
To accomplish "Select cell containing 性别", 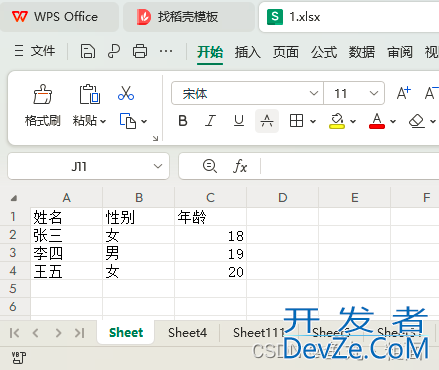I will point(139,217).
